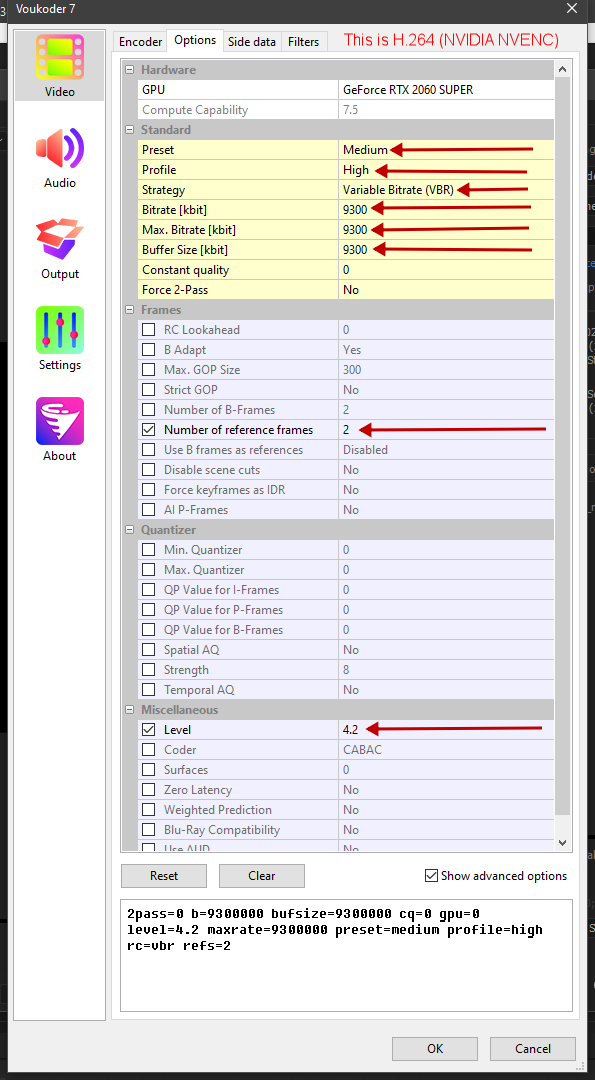Screen dimensions: 595x1080
Task: Open the Output section icon
Action: 60,240
